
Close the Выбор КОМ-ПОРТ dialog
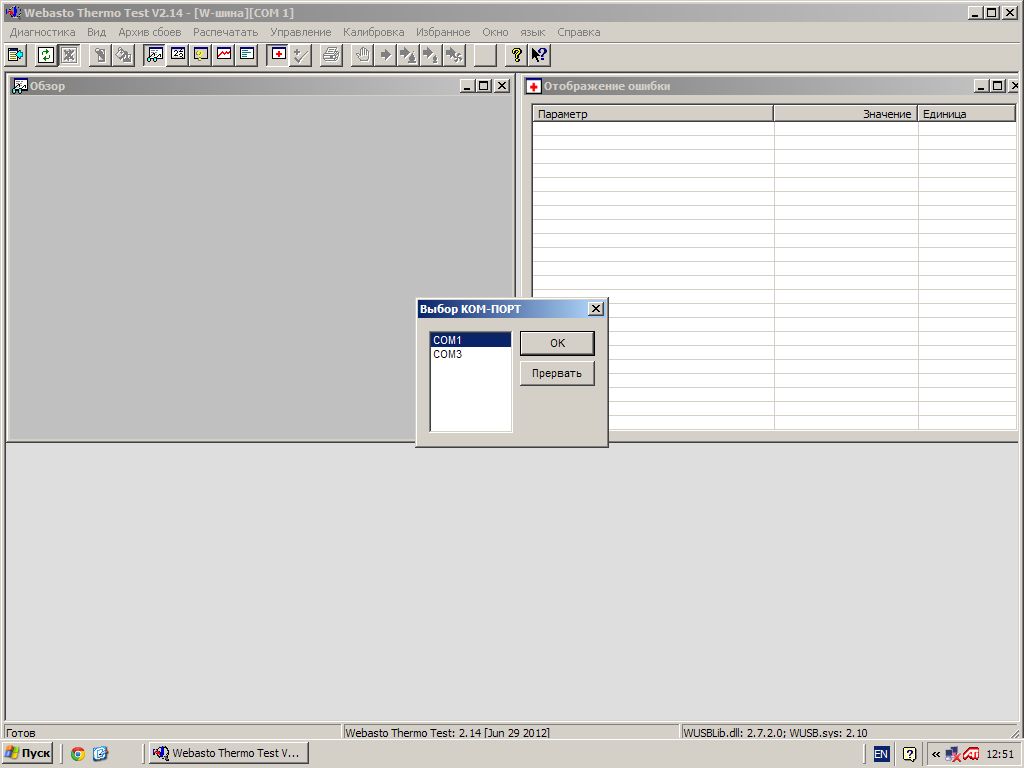coord(596,309)
